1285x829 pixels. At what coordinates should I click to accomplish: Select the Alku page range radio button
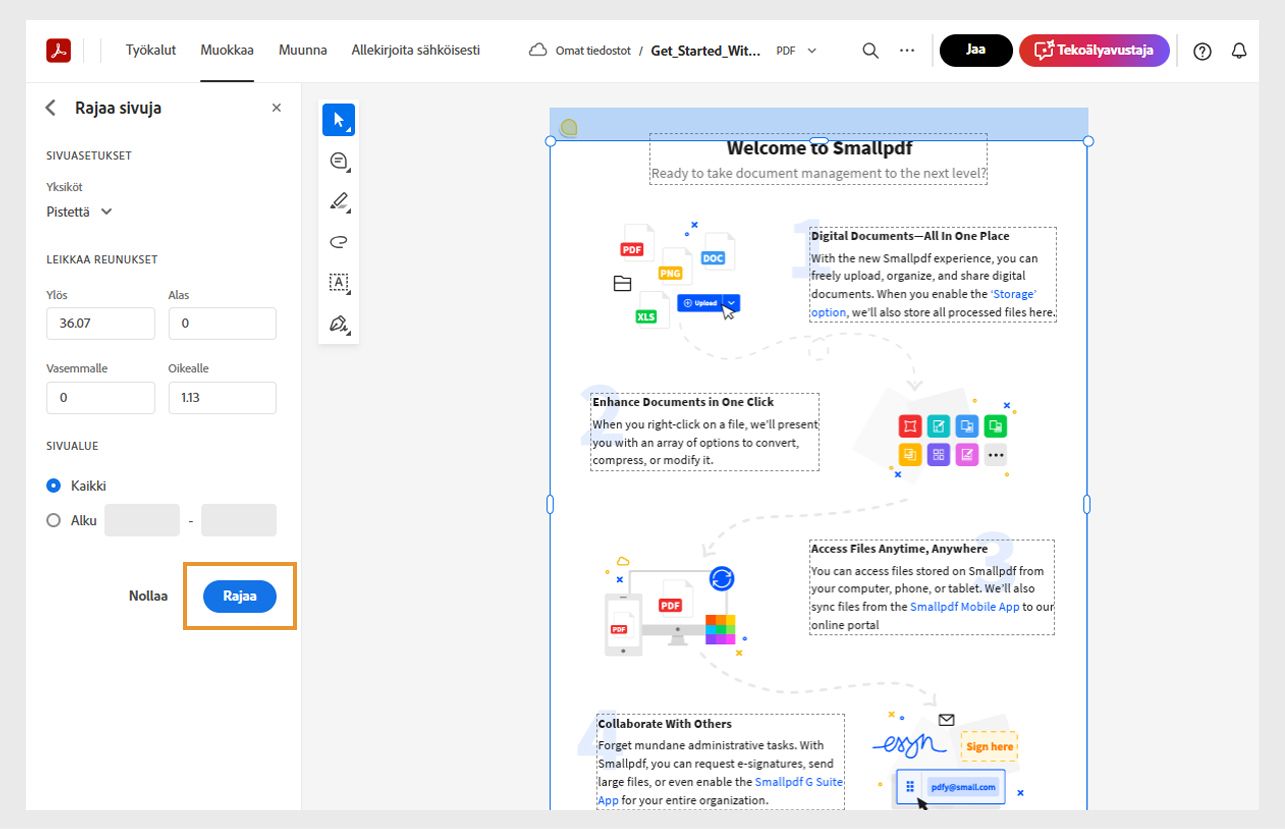click(x=54, y=521)
